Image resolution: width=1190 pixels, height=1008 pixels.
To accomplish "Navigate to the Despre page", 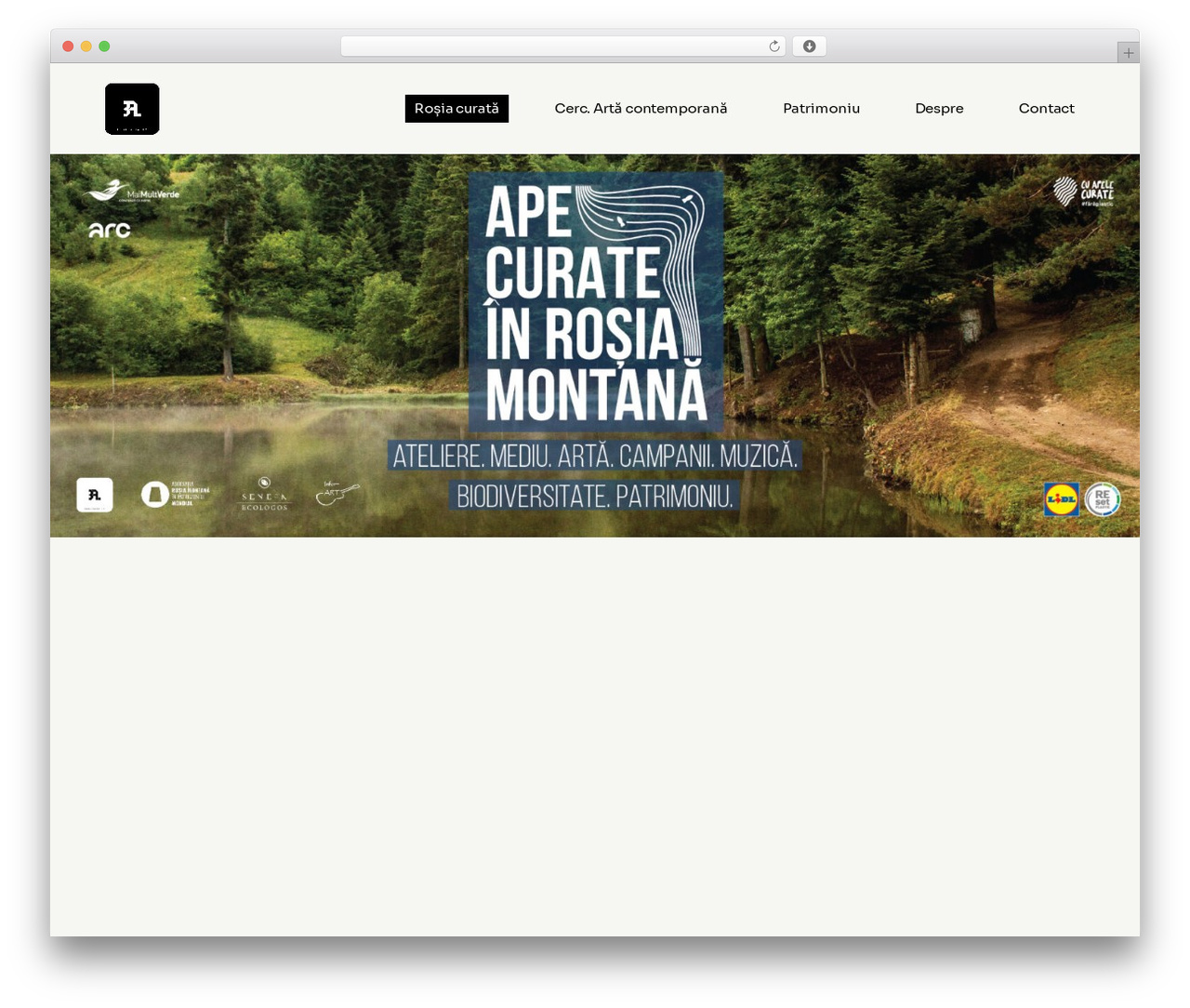I will (939, 109).
